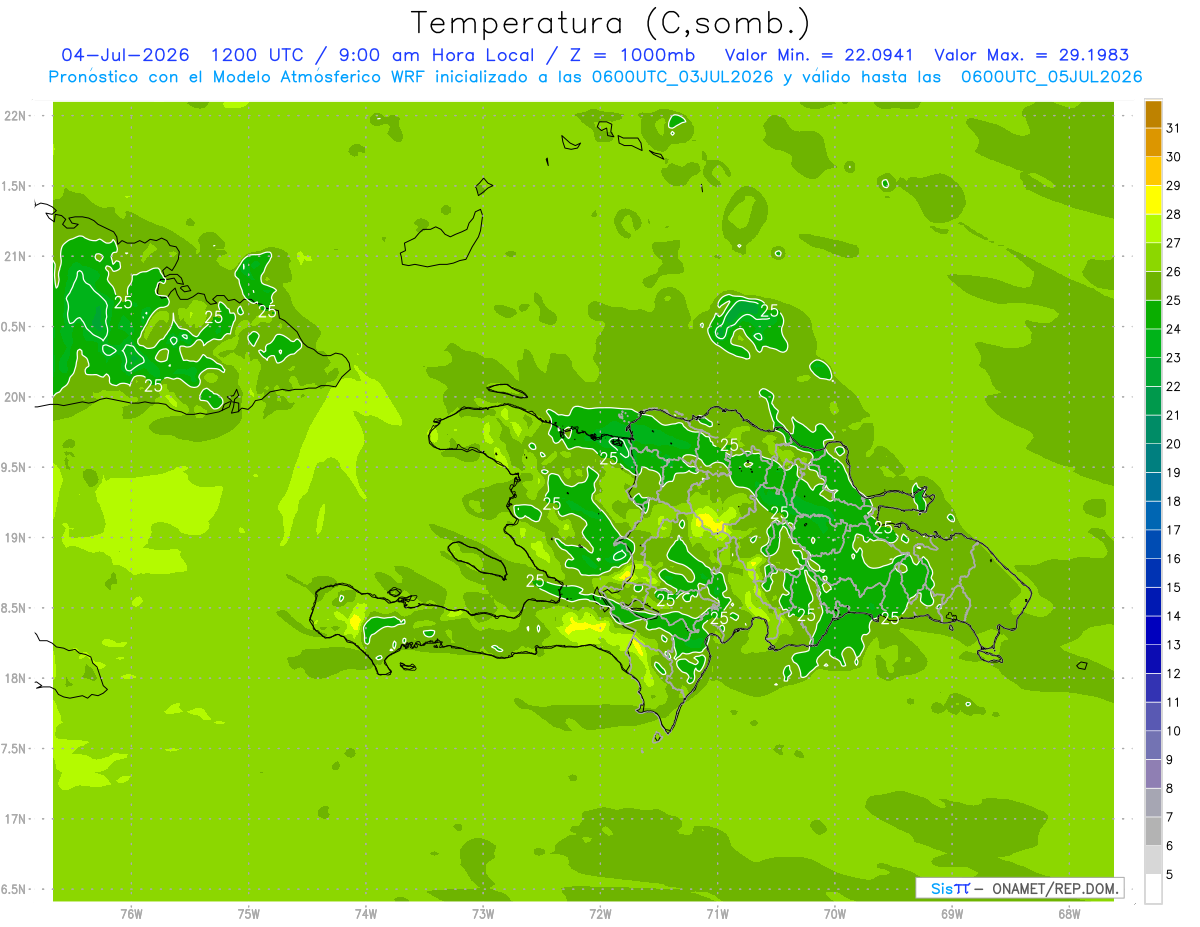Click the '20N' latitude axis label
The width and height of the screenshot is (1200, 927).
(14, 398)
